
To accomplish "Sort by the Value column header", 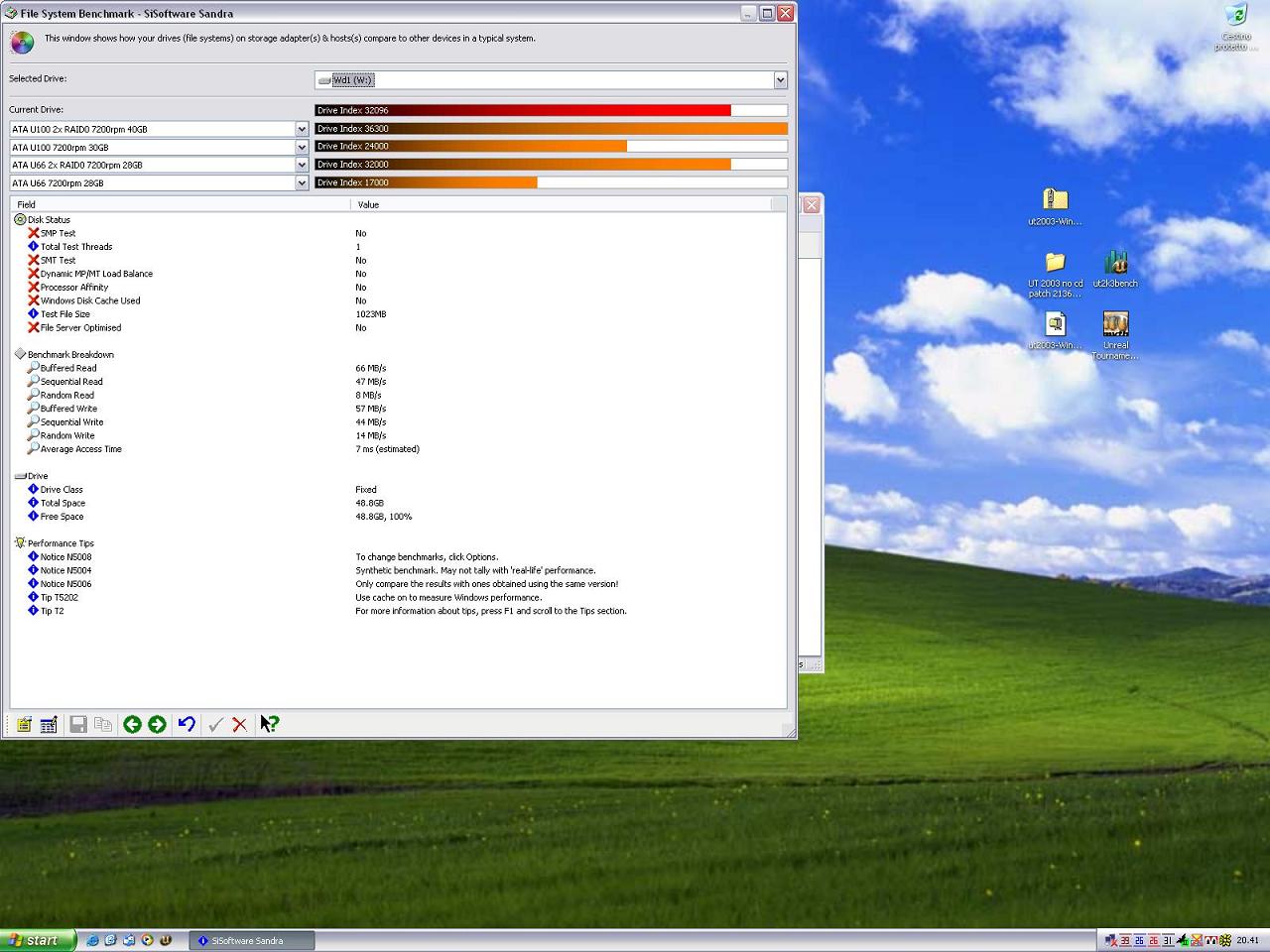I will click(561, 204).
